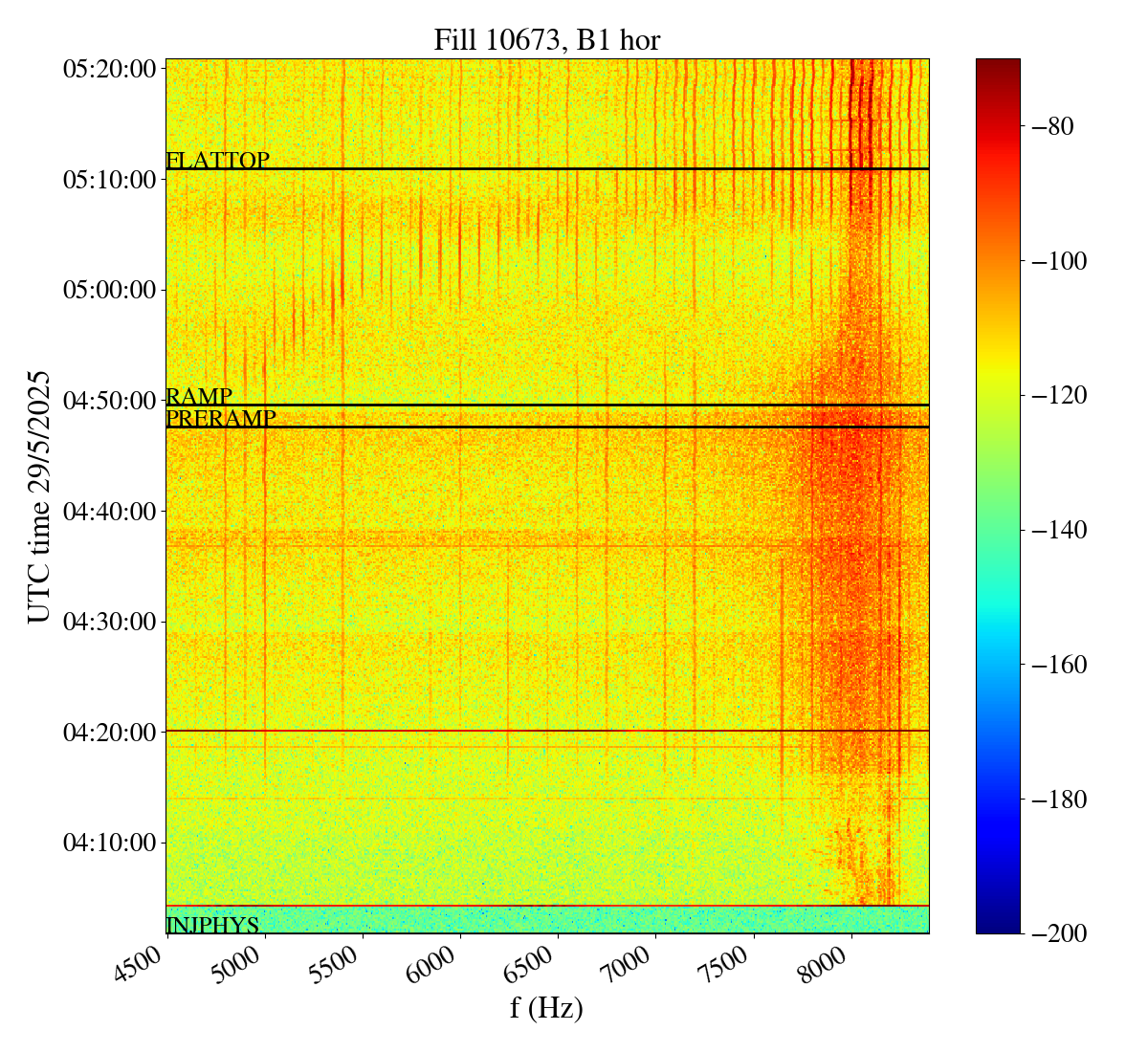1148x1052 pixels.
Task: Click the RAMP marker label
Action: click(x=199, y=396)
